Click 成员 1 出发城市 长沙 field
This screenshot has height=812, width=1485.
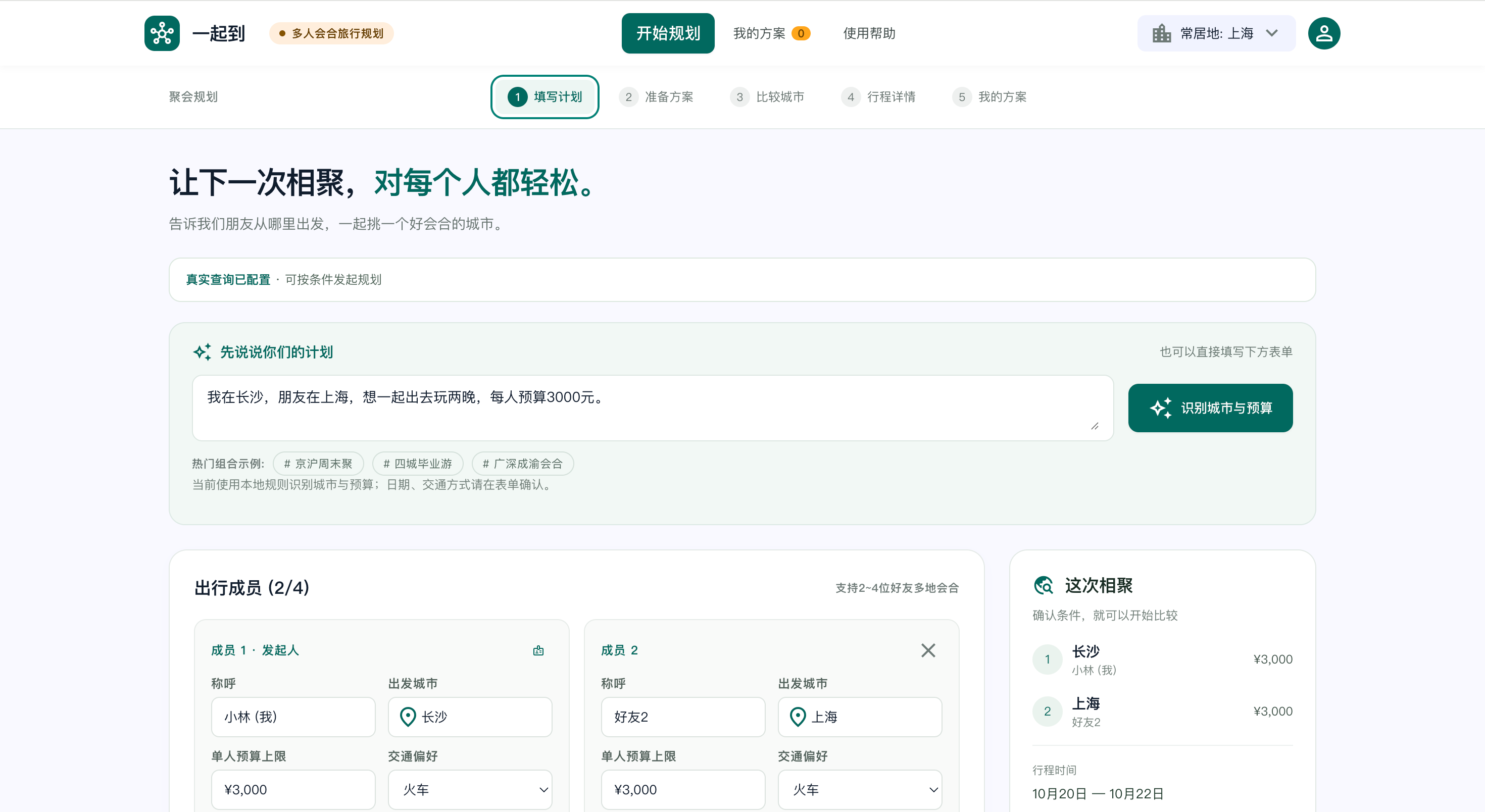coord(470,717)
